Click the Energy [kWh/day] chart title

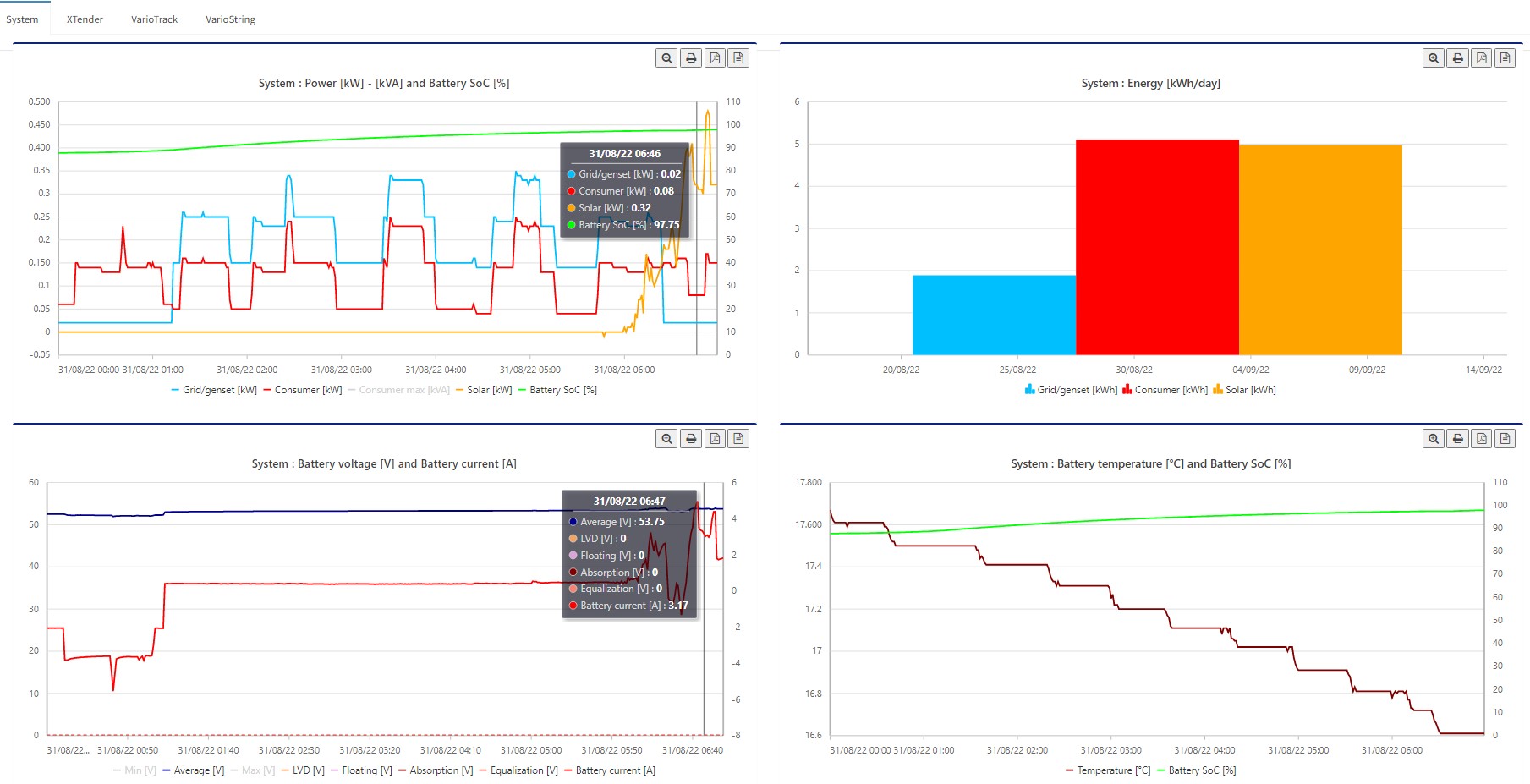(1150, 83)
